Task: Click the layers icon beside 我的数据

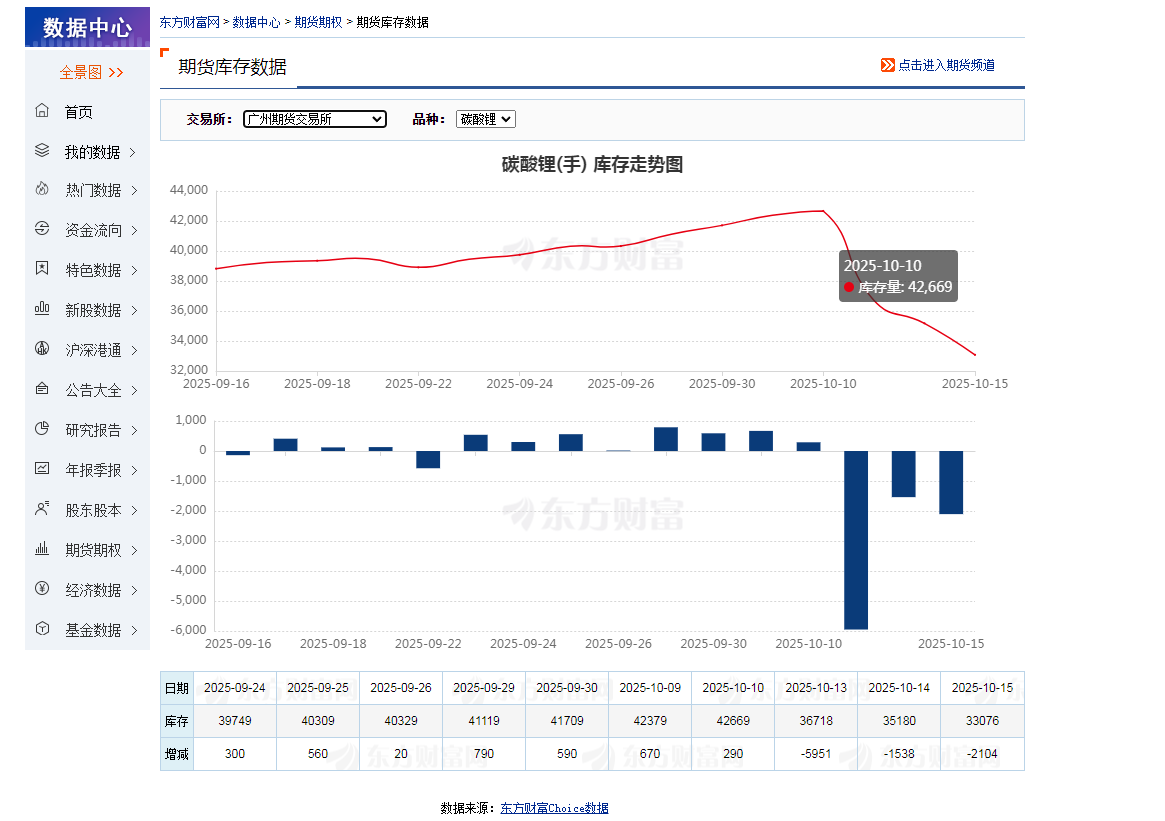Action: [42, 151]
